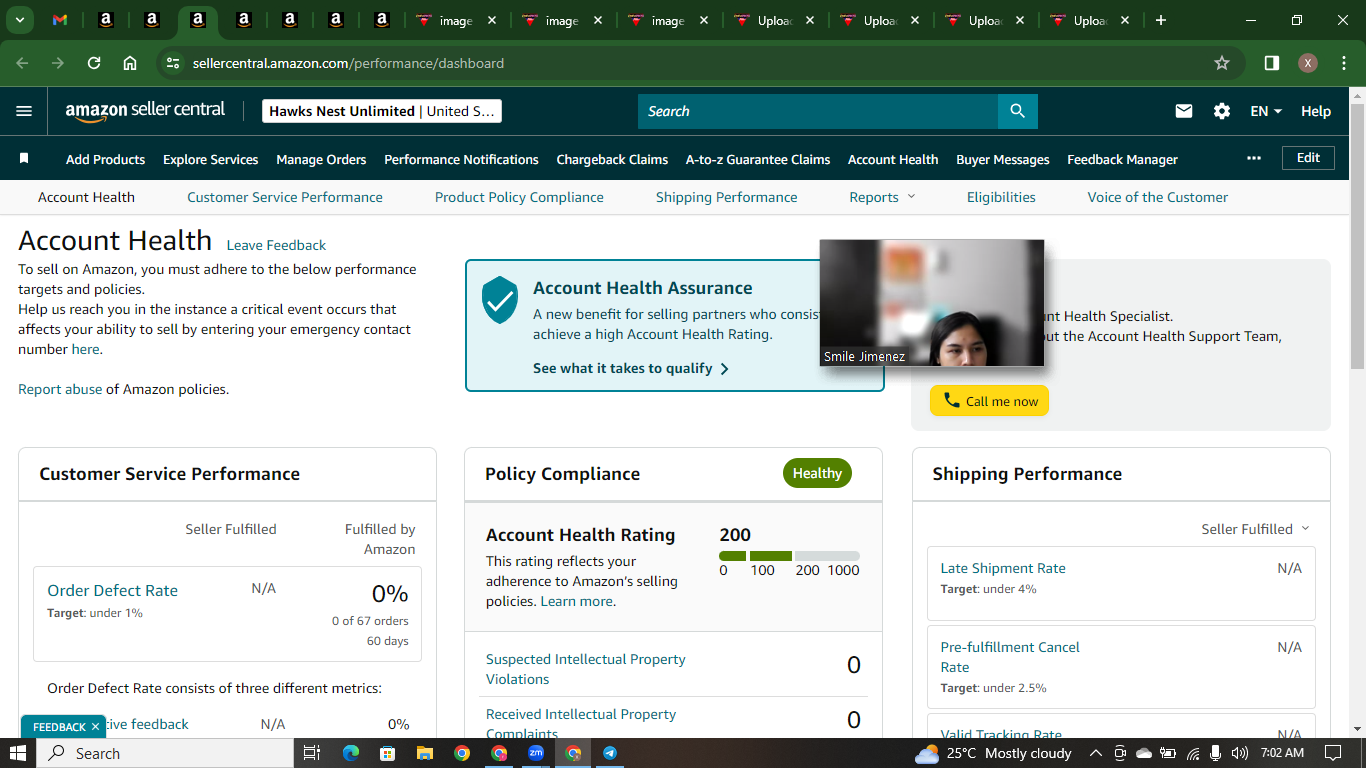Open Task View on the taskbar
Image resolution: width=1366 pixels, height=768 pixels.
[312, 753]
